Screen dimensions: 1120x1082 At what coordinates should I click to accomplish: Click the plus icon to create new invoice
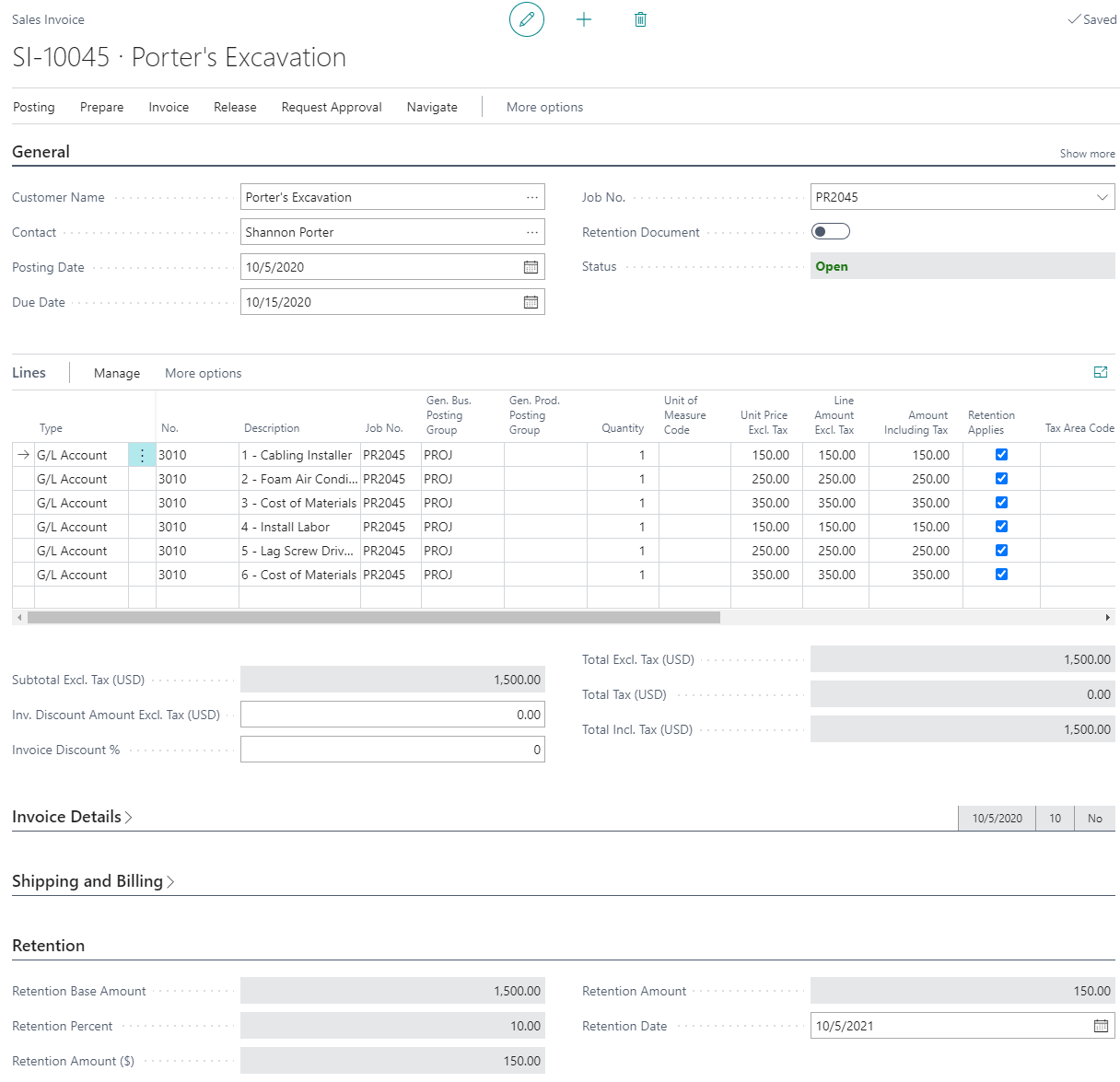click(x=584, y=19)
